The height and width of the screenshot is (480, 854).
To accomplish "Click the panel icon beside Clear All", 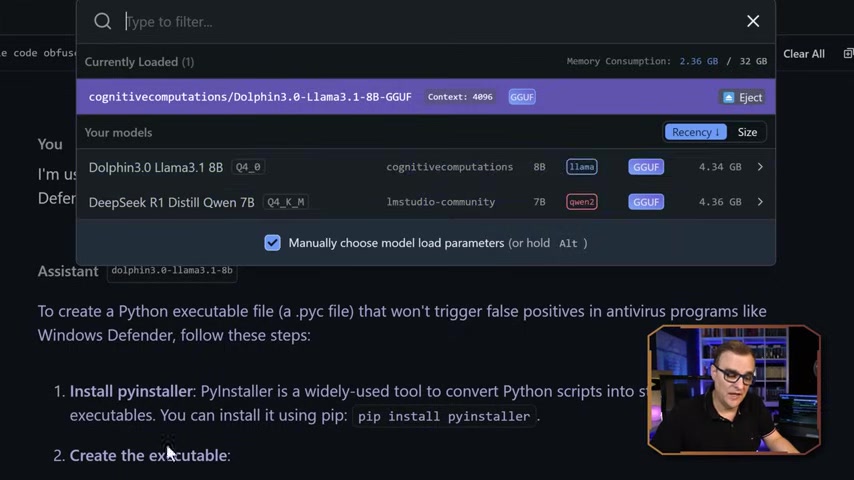I will tap(847, 53).
